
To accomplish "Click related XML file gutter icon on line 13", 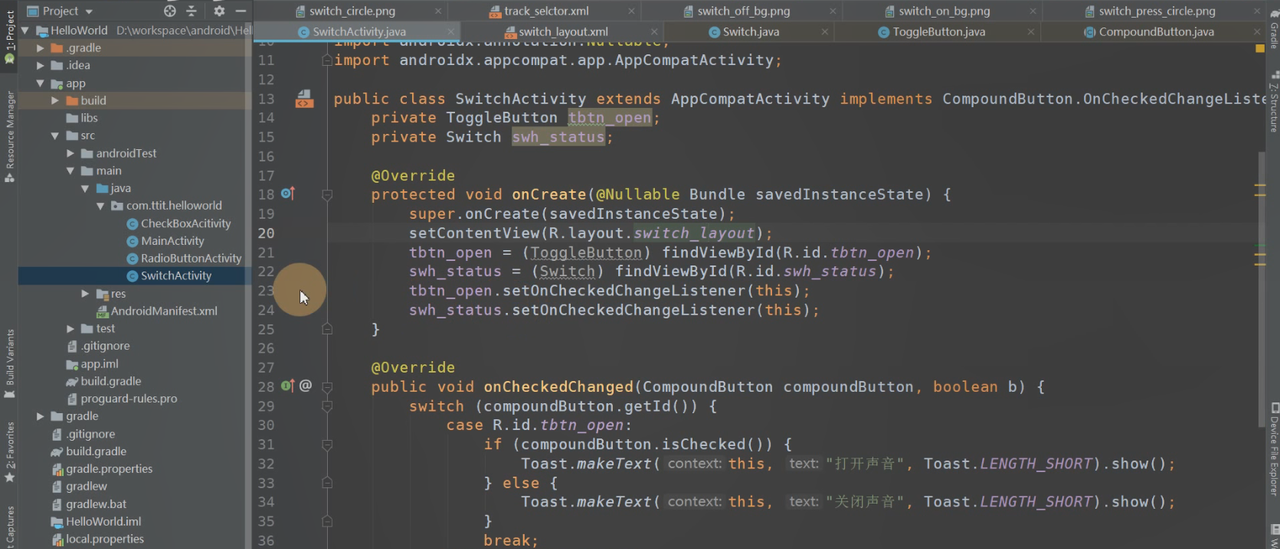I will [303, 99].
